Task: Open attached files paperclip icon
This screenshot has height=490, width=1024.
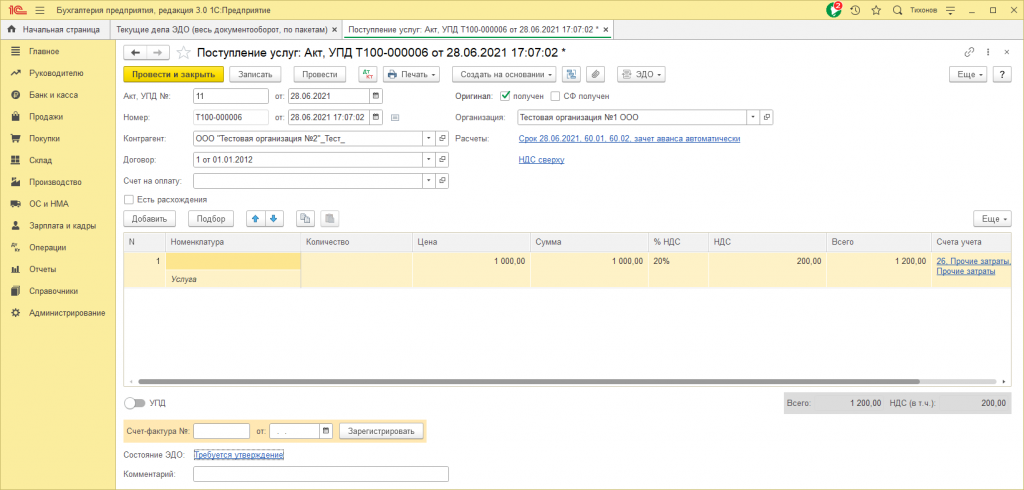Action: click(x=595, y=74)
